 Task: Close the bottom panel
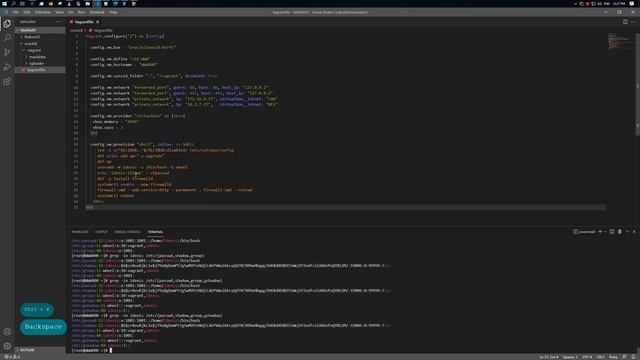(634, 232)
